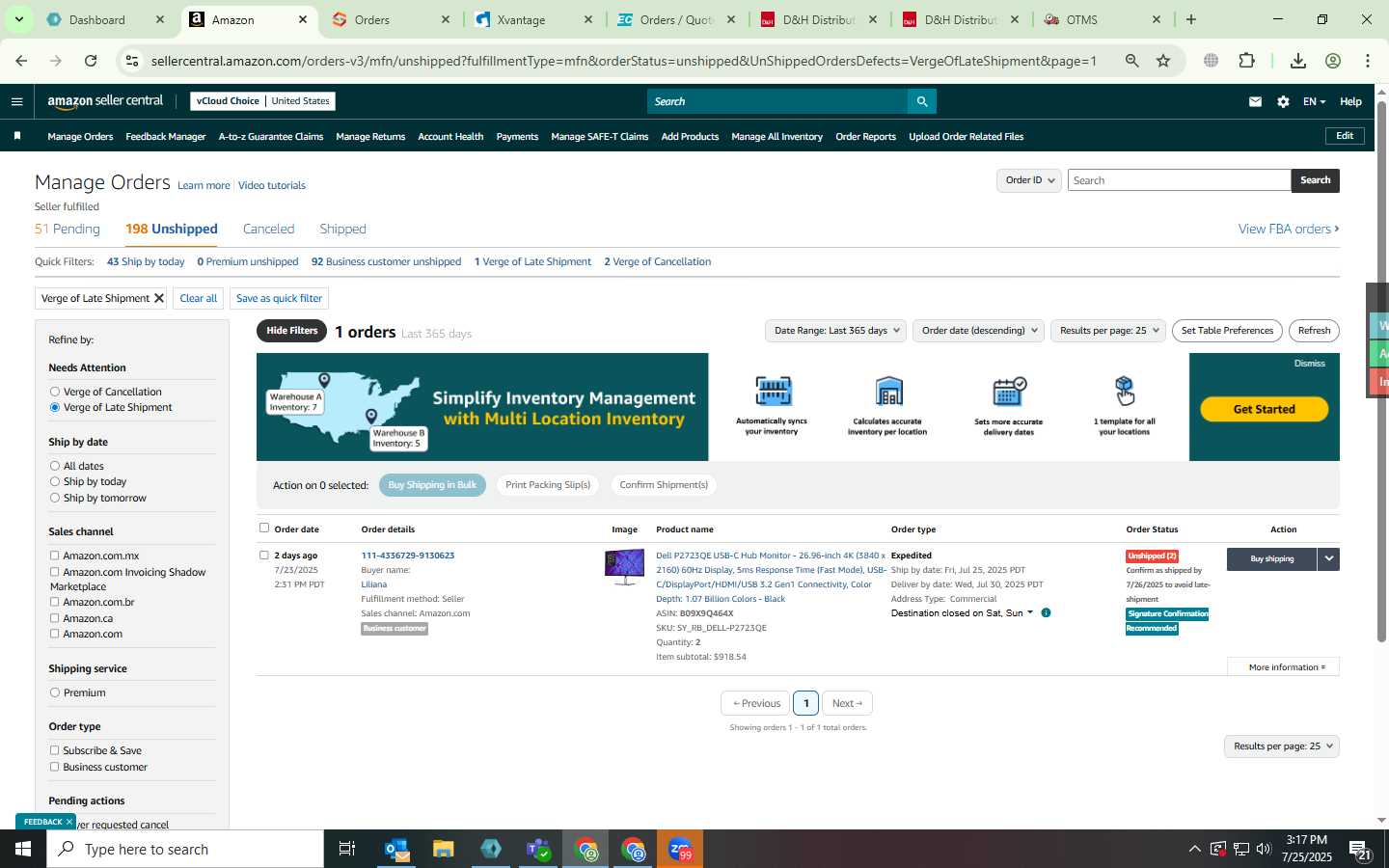Click the Hide Filters button
Screen dimensions: 1389x868
click(291, 331)
